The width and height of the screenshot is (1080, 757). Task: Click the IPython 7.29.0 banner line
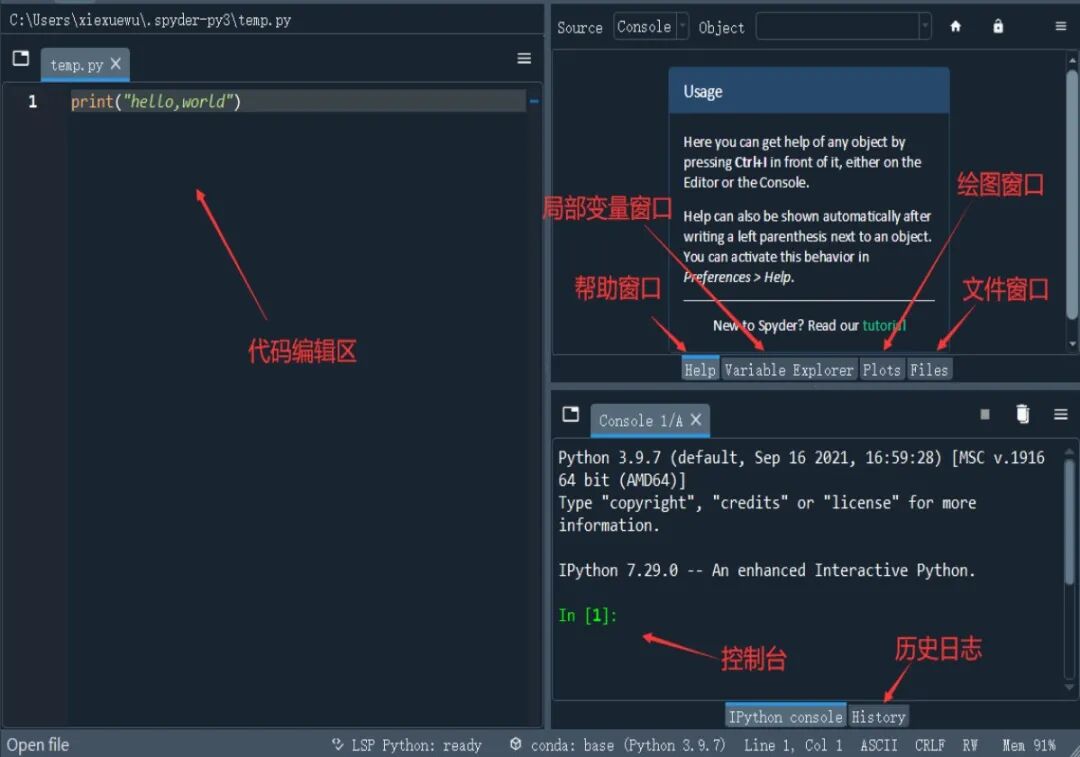(x=767, y=570)
